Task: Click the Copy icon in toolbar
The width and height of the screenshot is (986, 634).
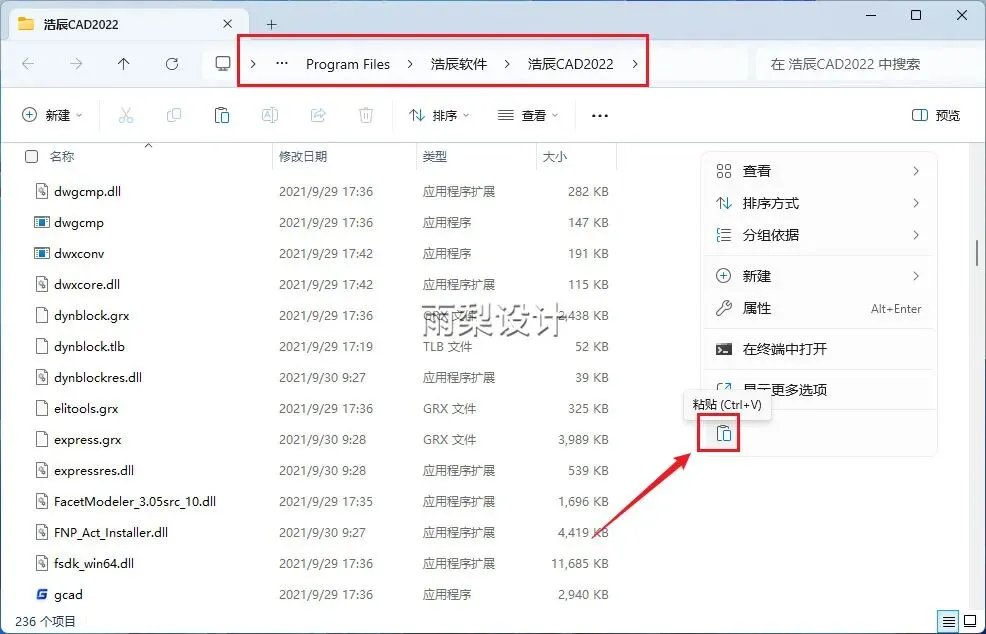Action: point(174,115)
